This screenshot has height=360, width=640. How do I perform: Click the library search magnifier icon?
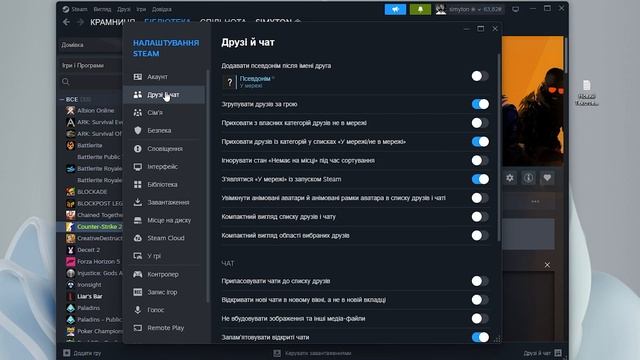(66, 82)
